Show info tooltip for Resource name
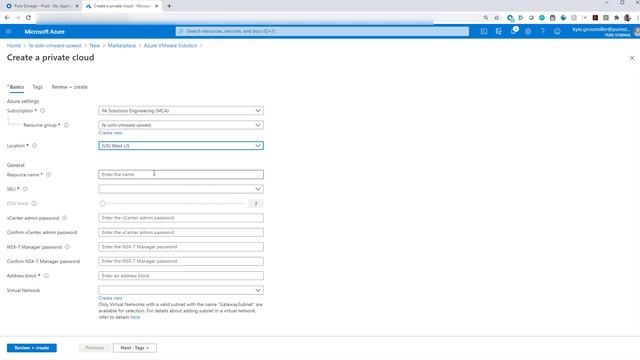Image resolution: width=640 pixels, height=360 pixels. (48, 175)
